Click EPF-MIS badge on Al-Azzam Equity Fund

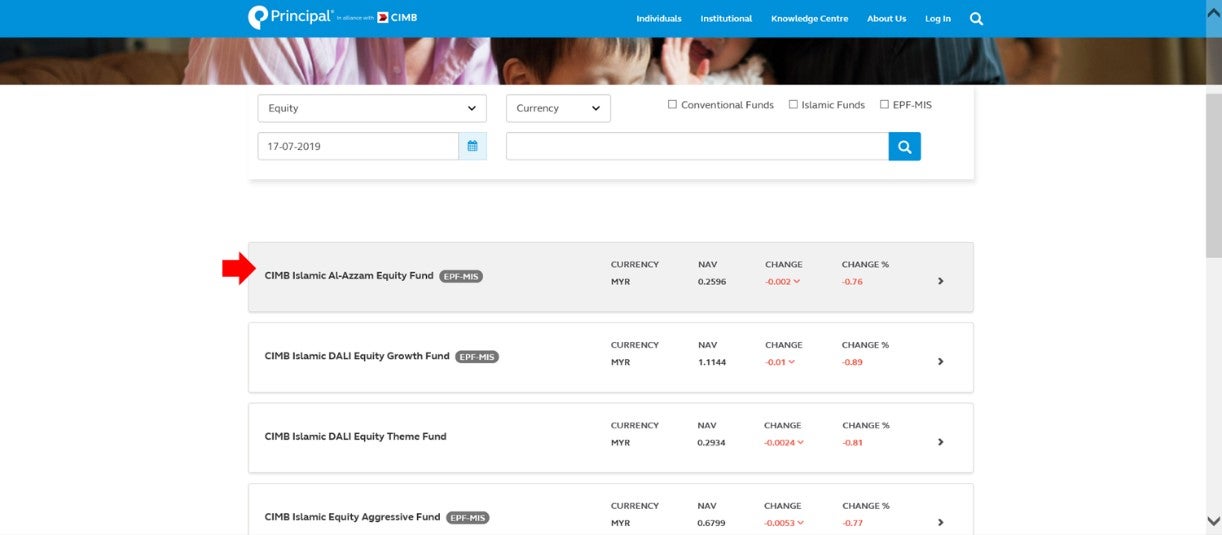click(461, 276)
